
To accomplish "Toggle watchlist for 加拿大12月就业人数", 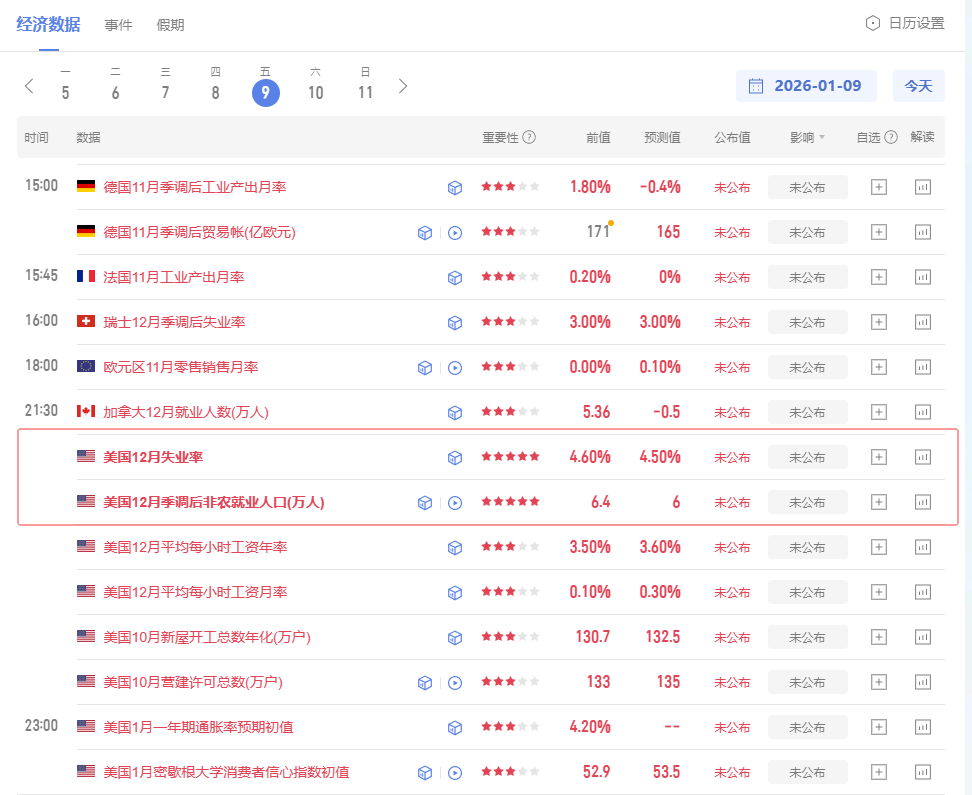I will (878, 412).
